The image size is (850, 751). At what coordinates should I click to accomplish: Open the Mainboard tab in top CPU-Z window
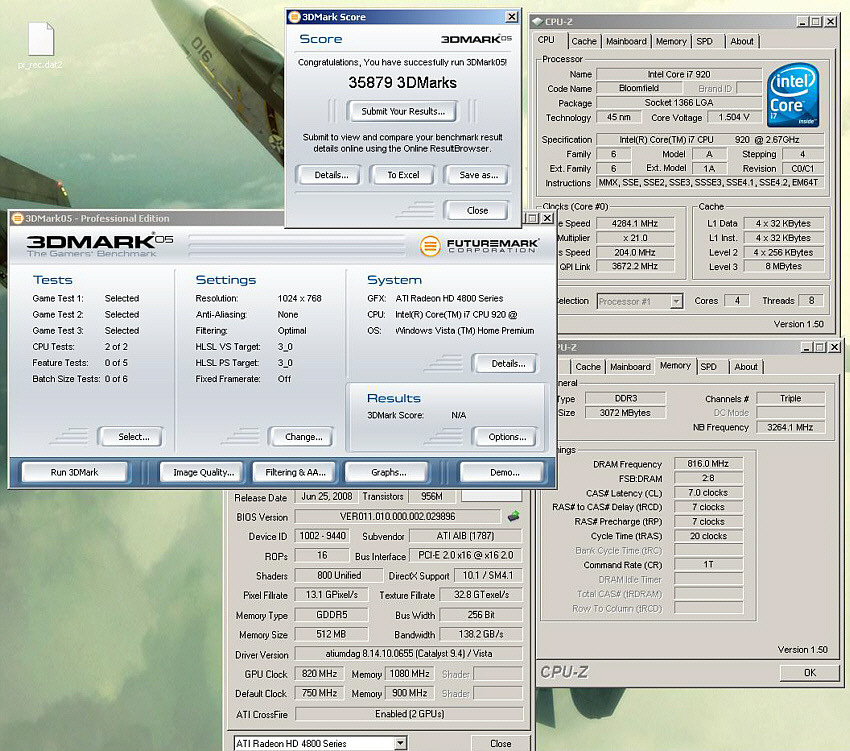pyautogui.click(x=626, y=41)
